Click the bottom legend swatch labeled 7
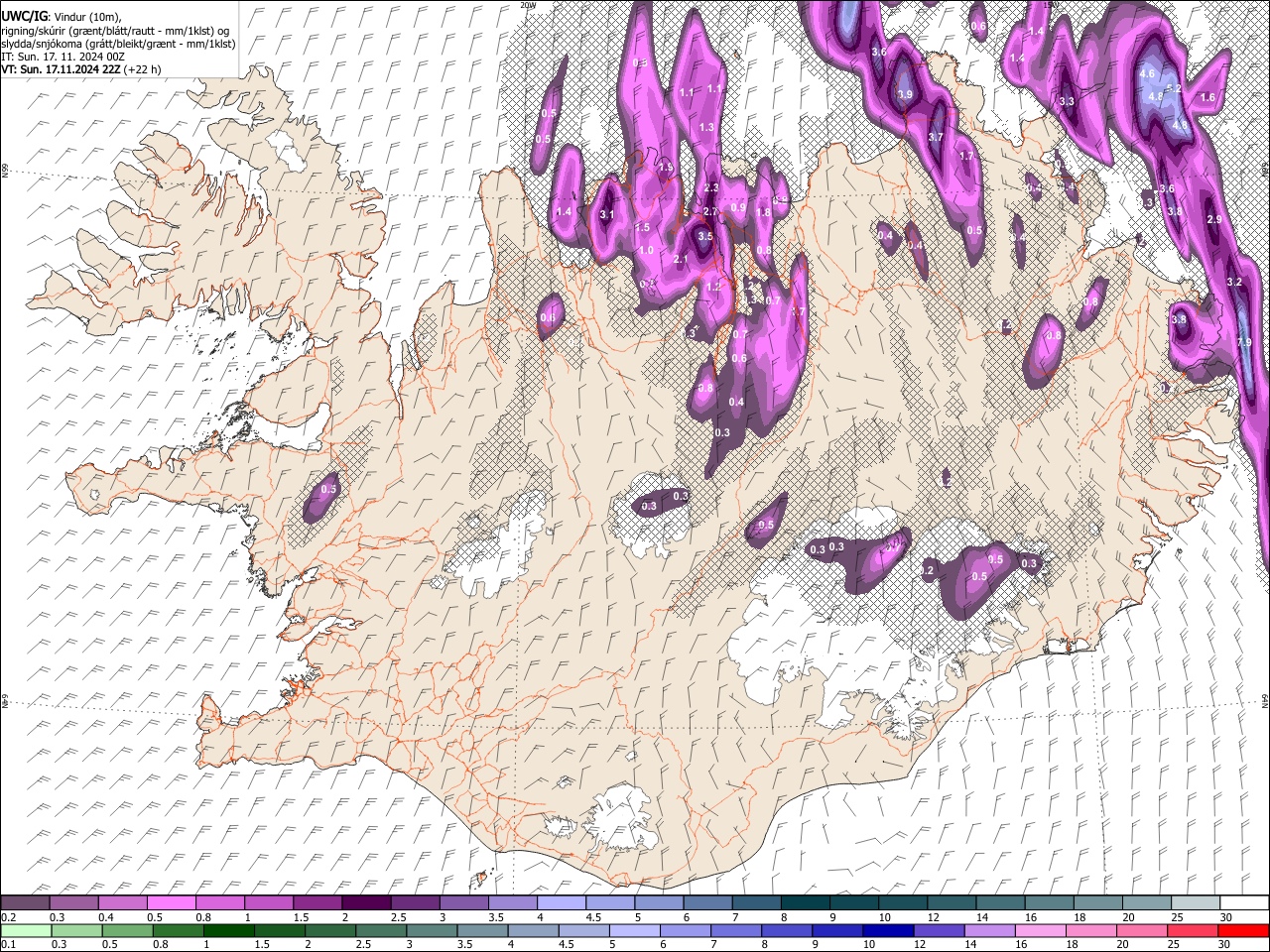This screenshot has width=1270, height=952. (x=735, y=930)
